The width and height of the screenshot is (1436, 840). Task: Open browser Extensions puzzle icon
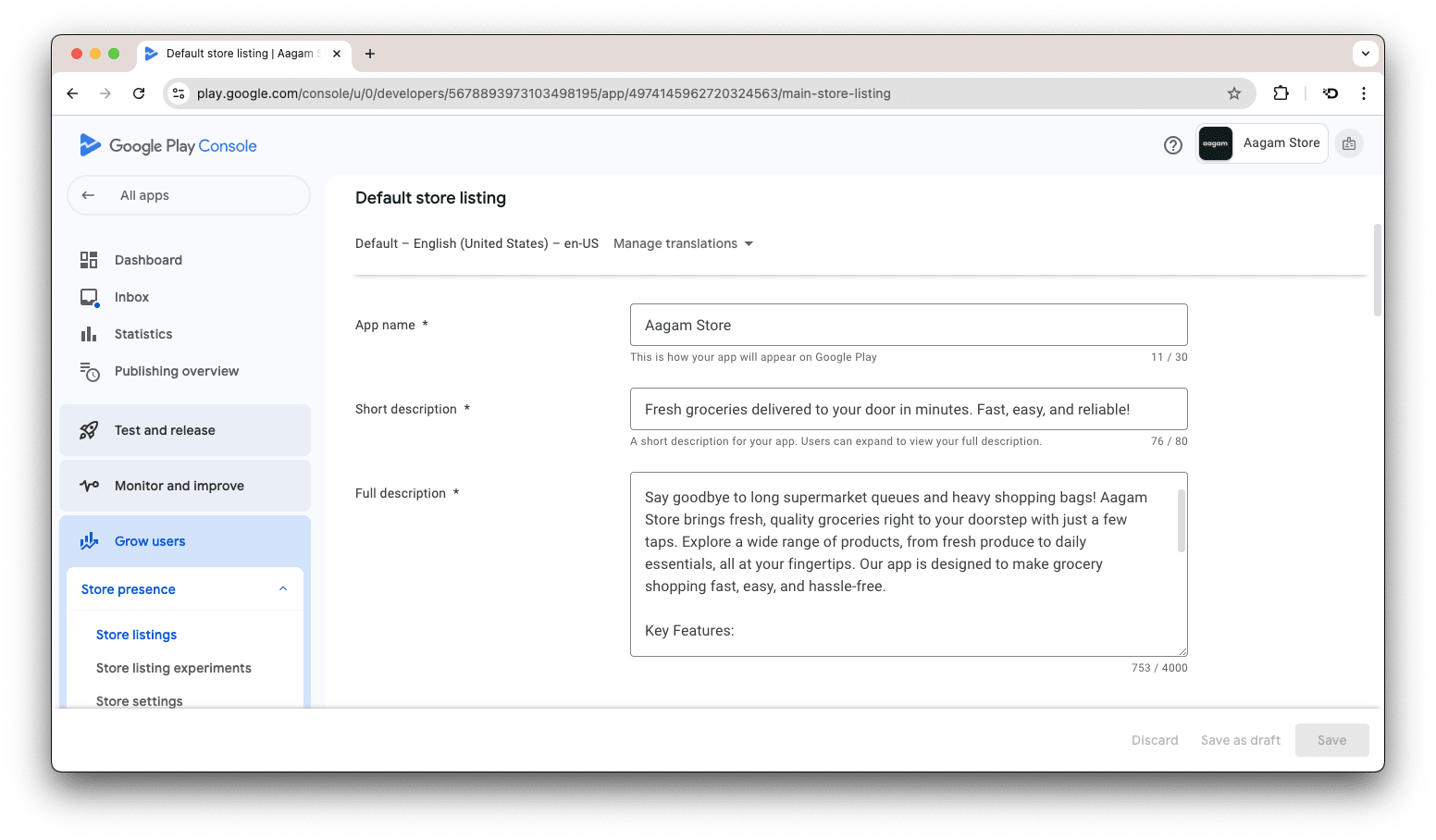(1281, 93)
